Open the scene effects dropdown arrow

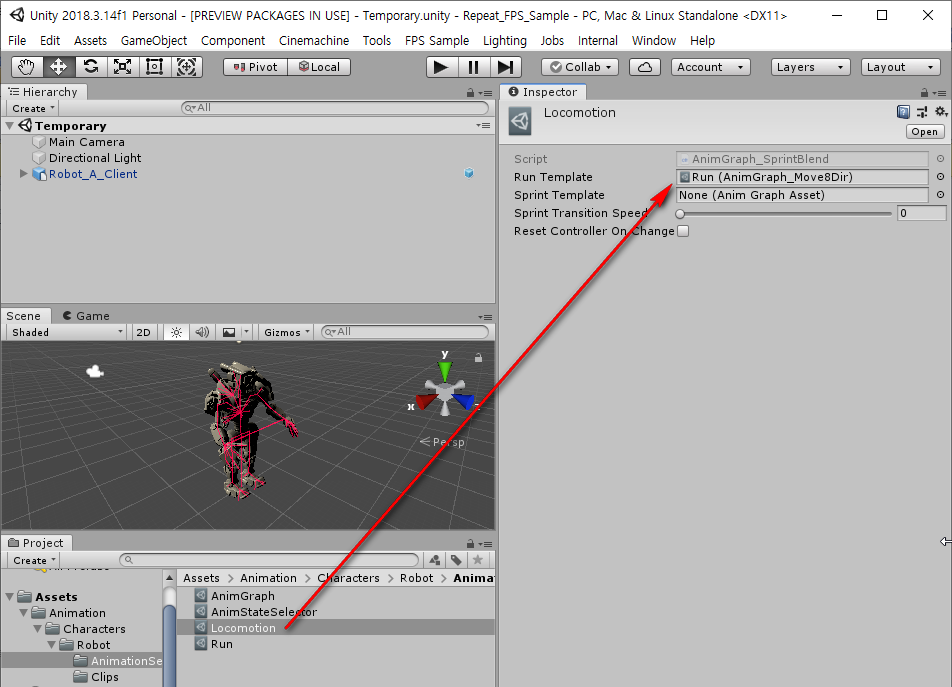pyautogui.click(x=246, y=332)
